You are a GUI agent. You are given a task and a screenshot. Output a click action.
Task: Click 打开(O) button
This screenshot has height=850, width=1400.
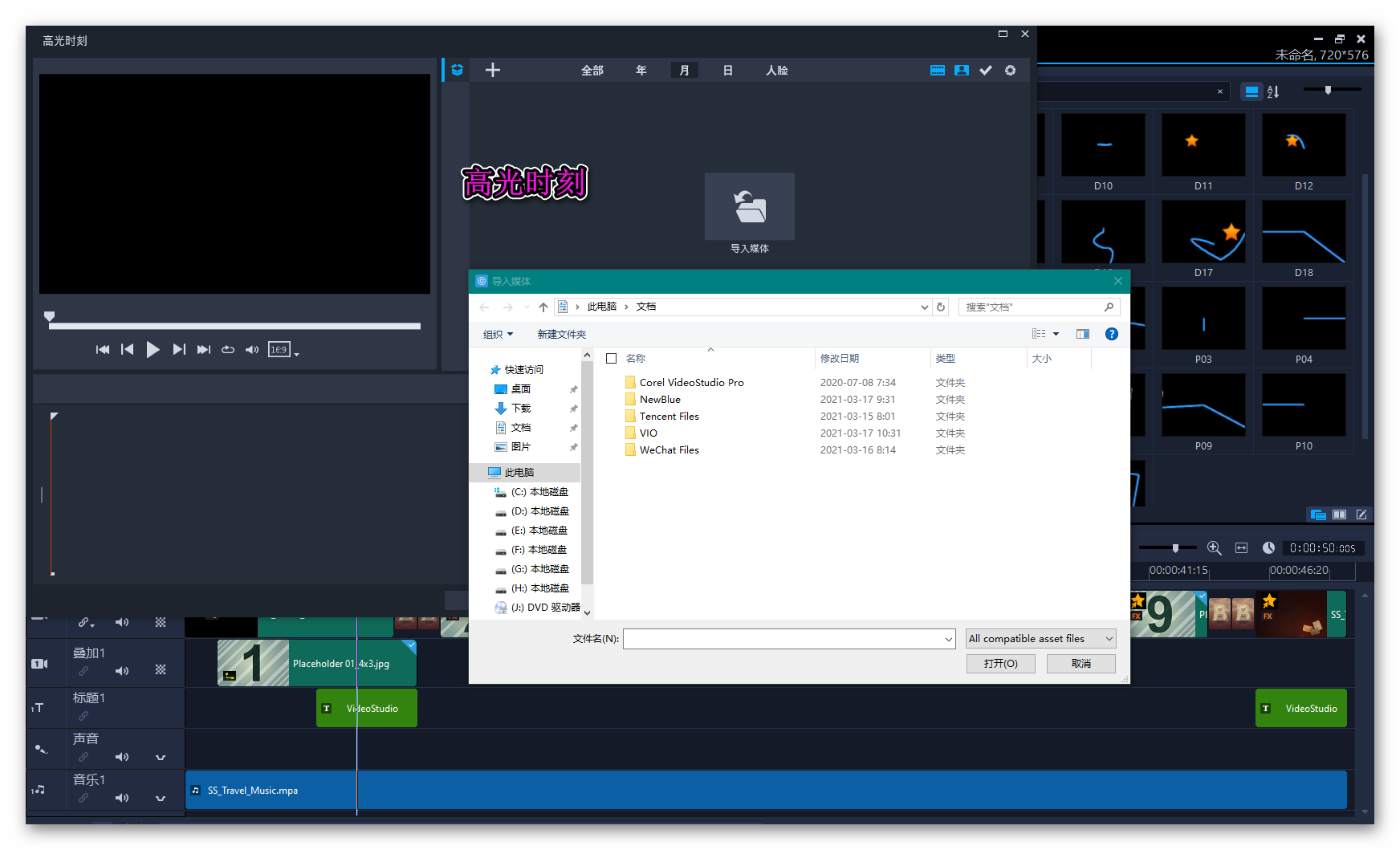(1001, 664)
